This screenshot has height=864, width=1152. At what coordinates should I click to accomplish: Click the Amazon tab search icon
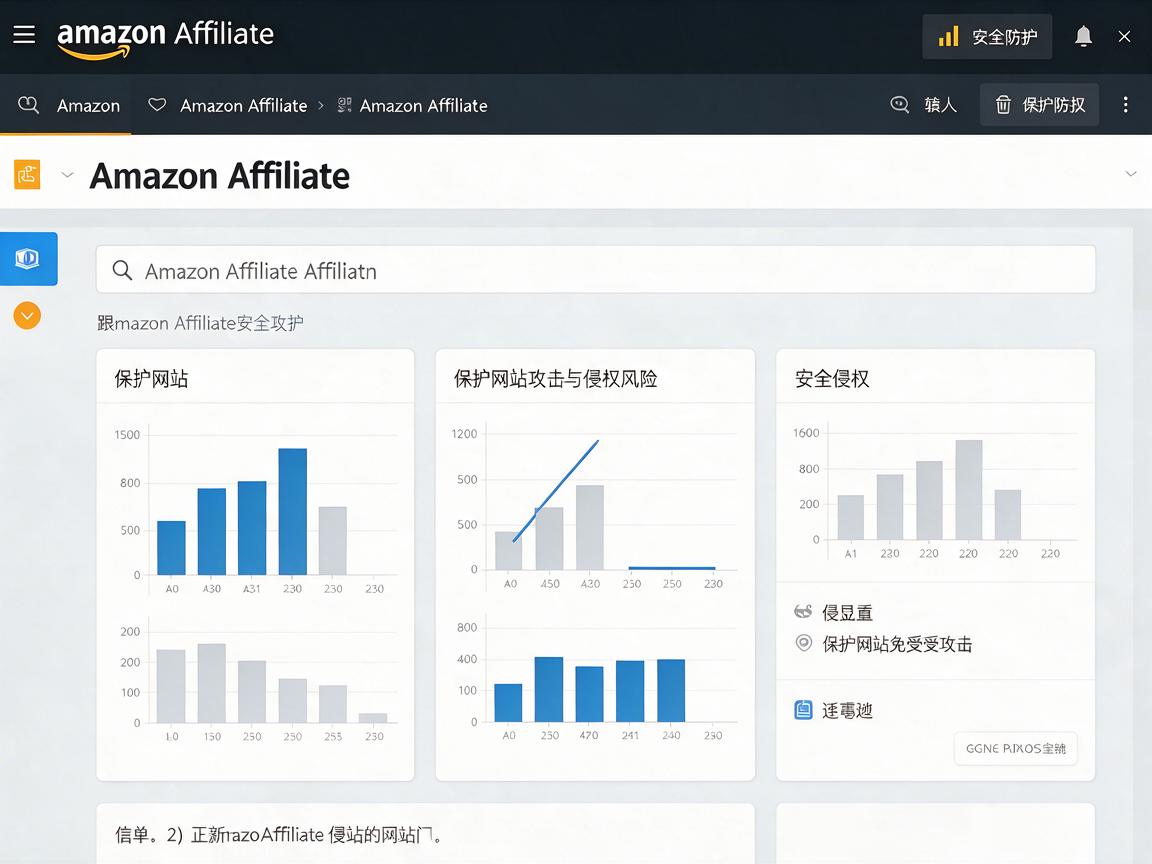point(28,104)
